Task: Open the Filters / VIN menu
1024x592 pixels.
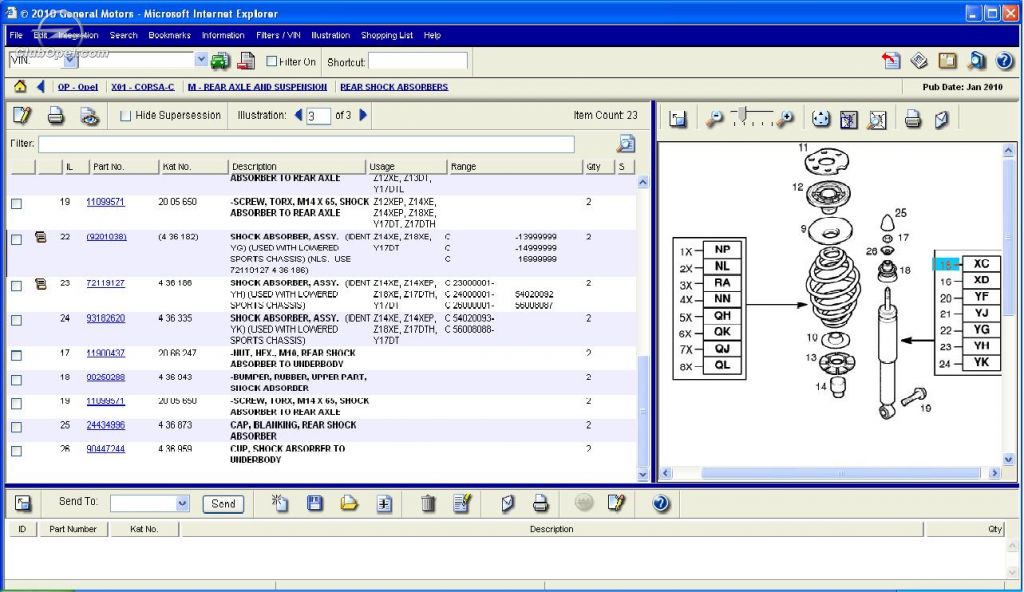Action: point(278,35)
